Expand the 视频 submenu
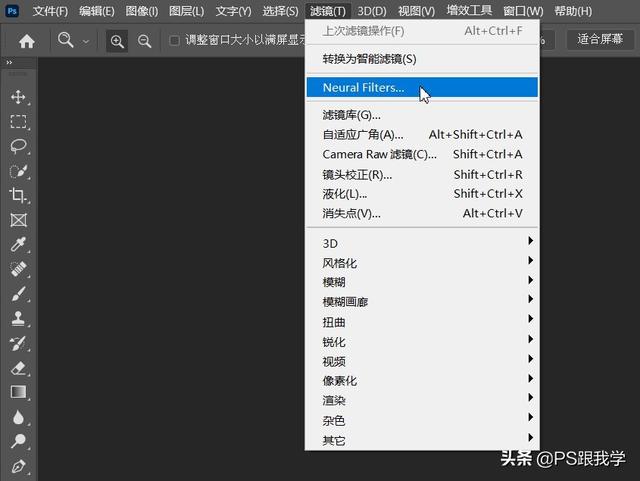This screenshot has height=481, width=640. coord(422,361)
